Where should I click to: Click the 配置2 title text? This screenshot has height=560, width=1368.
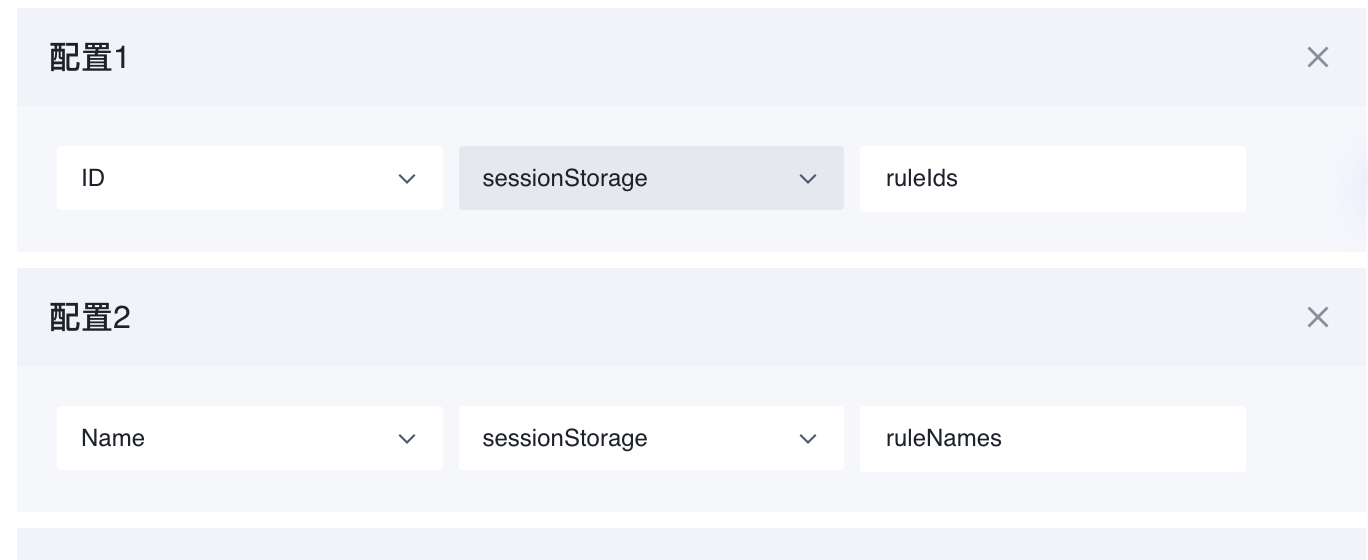[89, 318]
